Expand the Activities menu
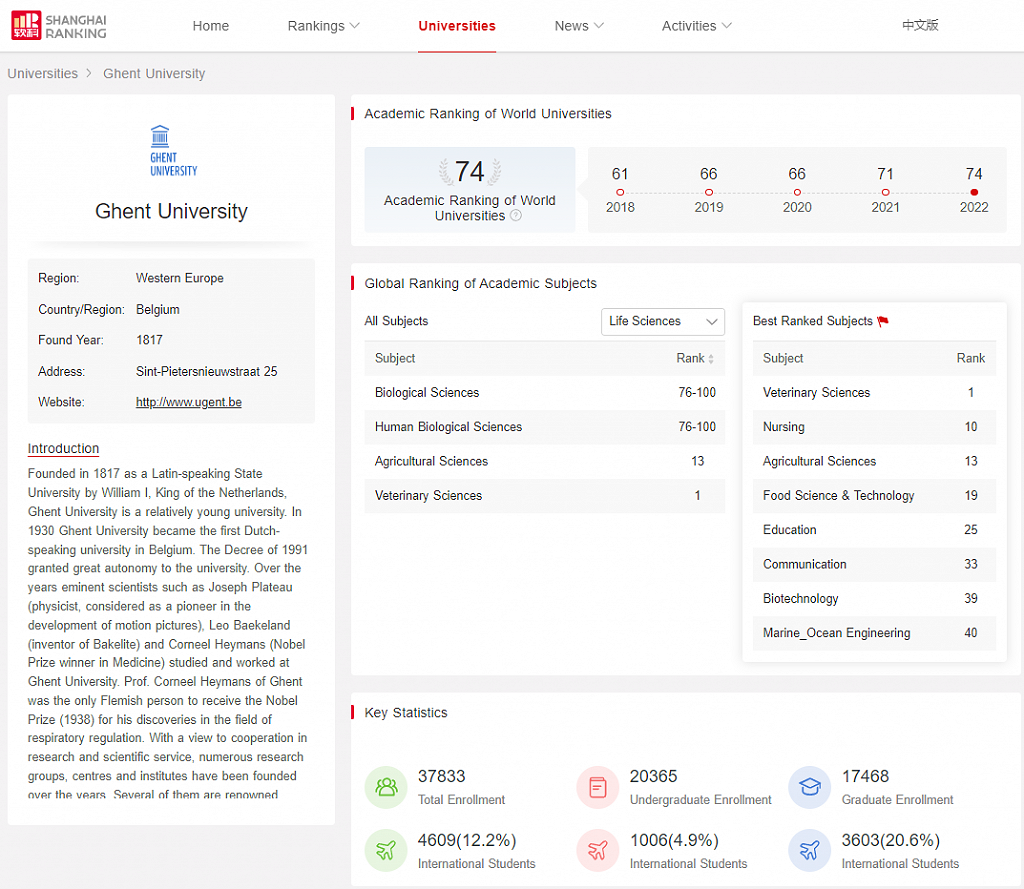 pos(697,25)
